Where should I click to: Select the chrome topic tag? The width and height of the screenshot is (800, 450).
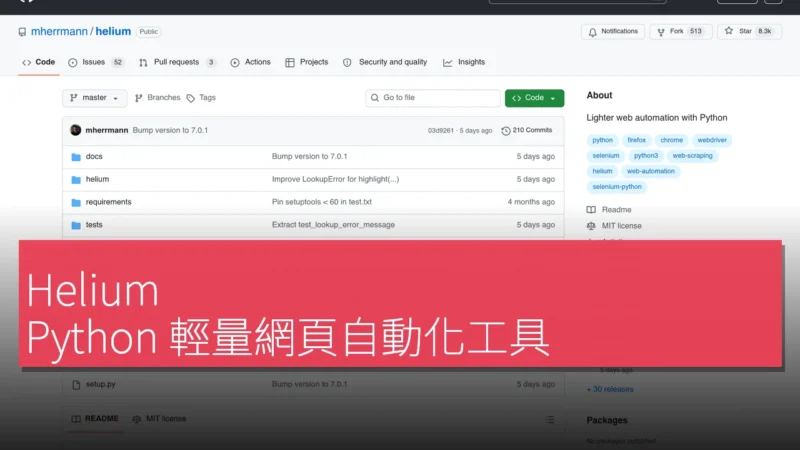click(x=671, y=140)
